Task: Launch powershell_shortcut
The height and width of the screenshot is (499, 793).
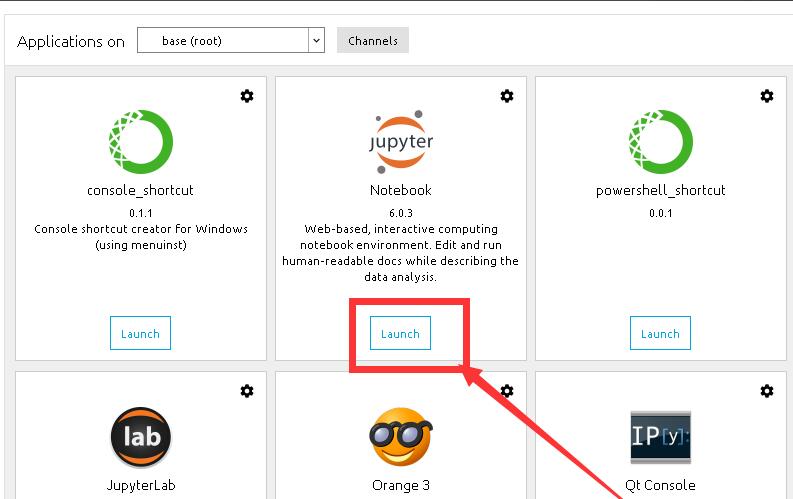Action: click(x=660, y=333)
